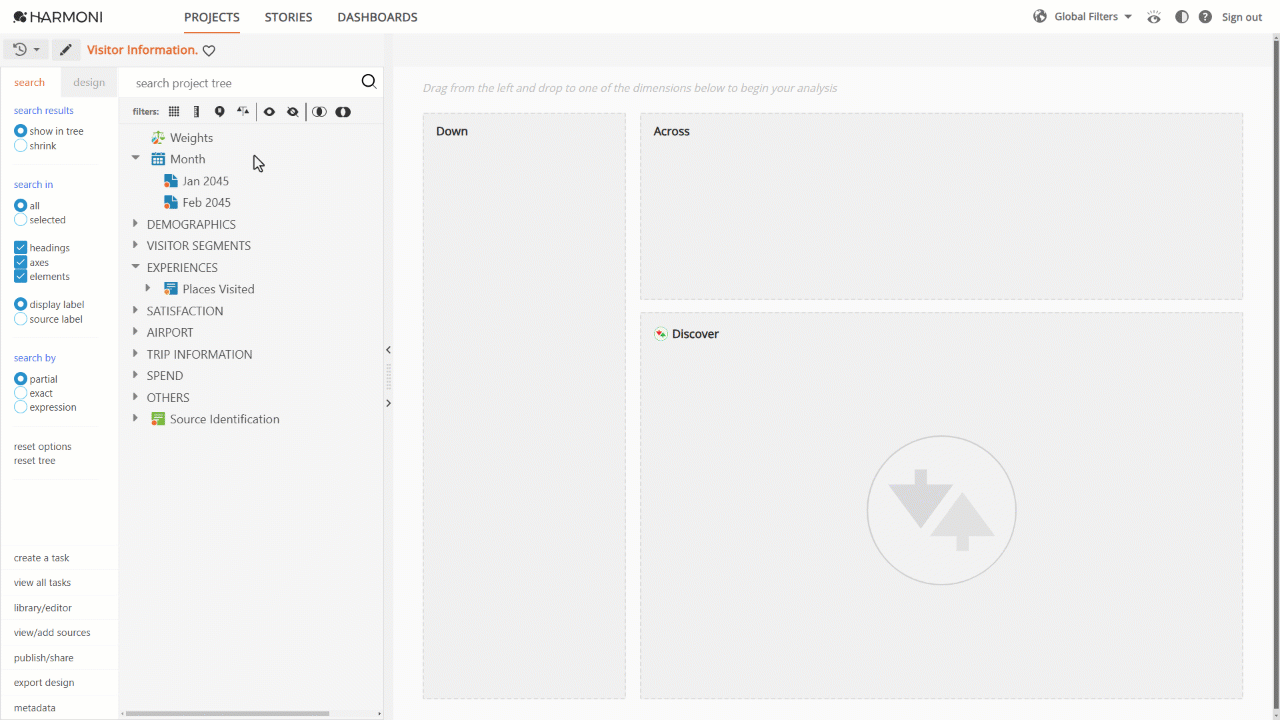
Task: Expand the TRIP INFORMATION heading
Action: pyautogui.click(x=136, y=354)
